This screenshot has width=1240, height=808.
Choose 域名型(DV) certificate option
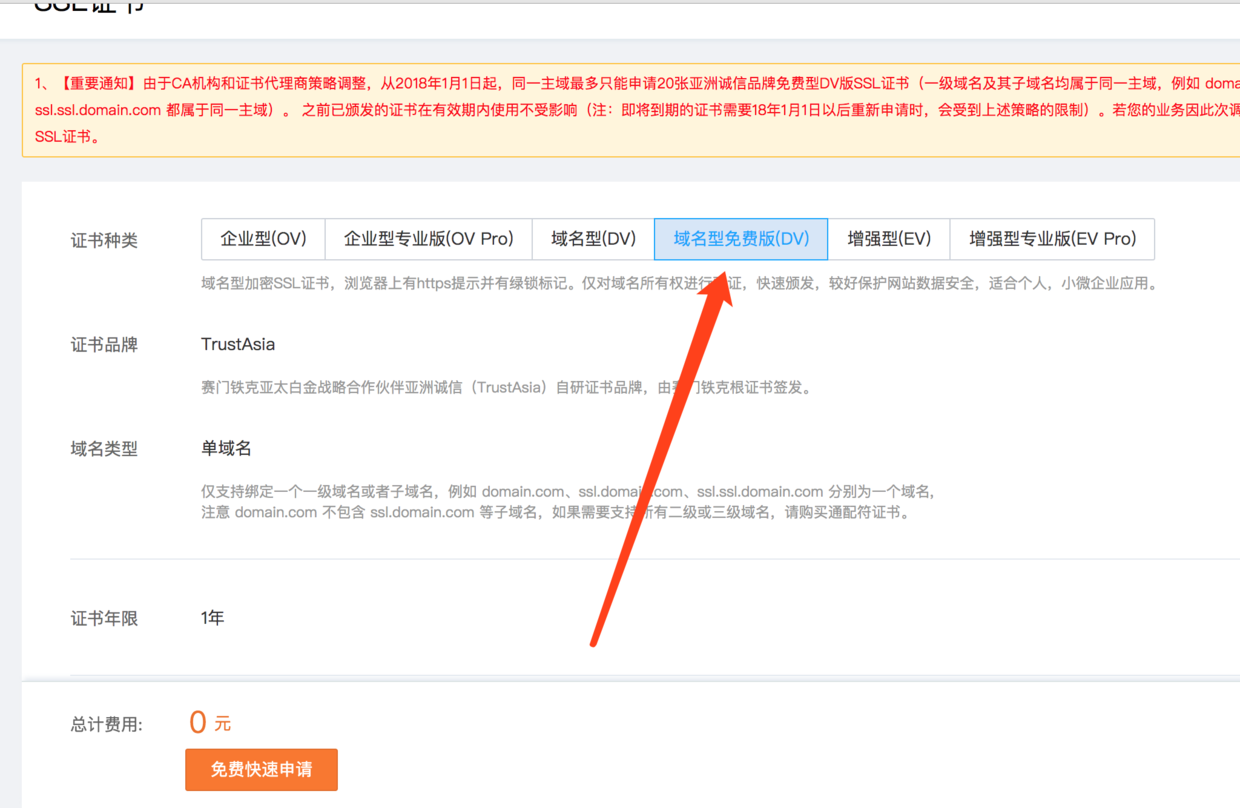tap(593, 239)
